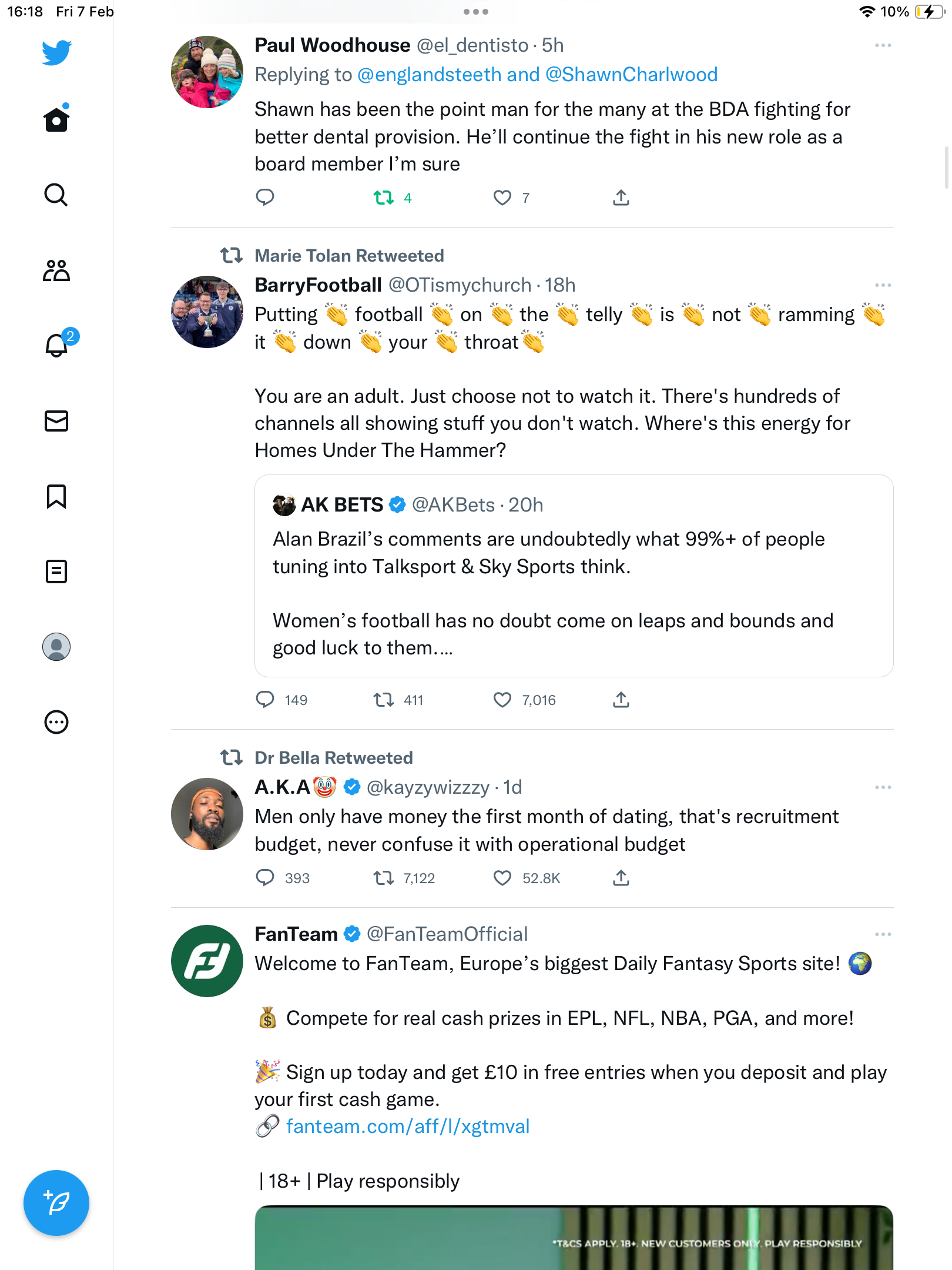Open the sidebar More circle menu
Viewport: 952px width, 1270px height.
click(x=56, y=722)
